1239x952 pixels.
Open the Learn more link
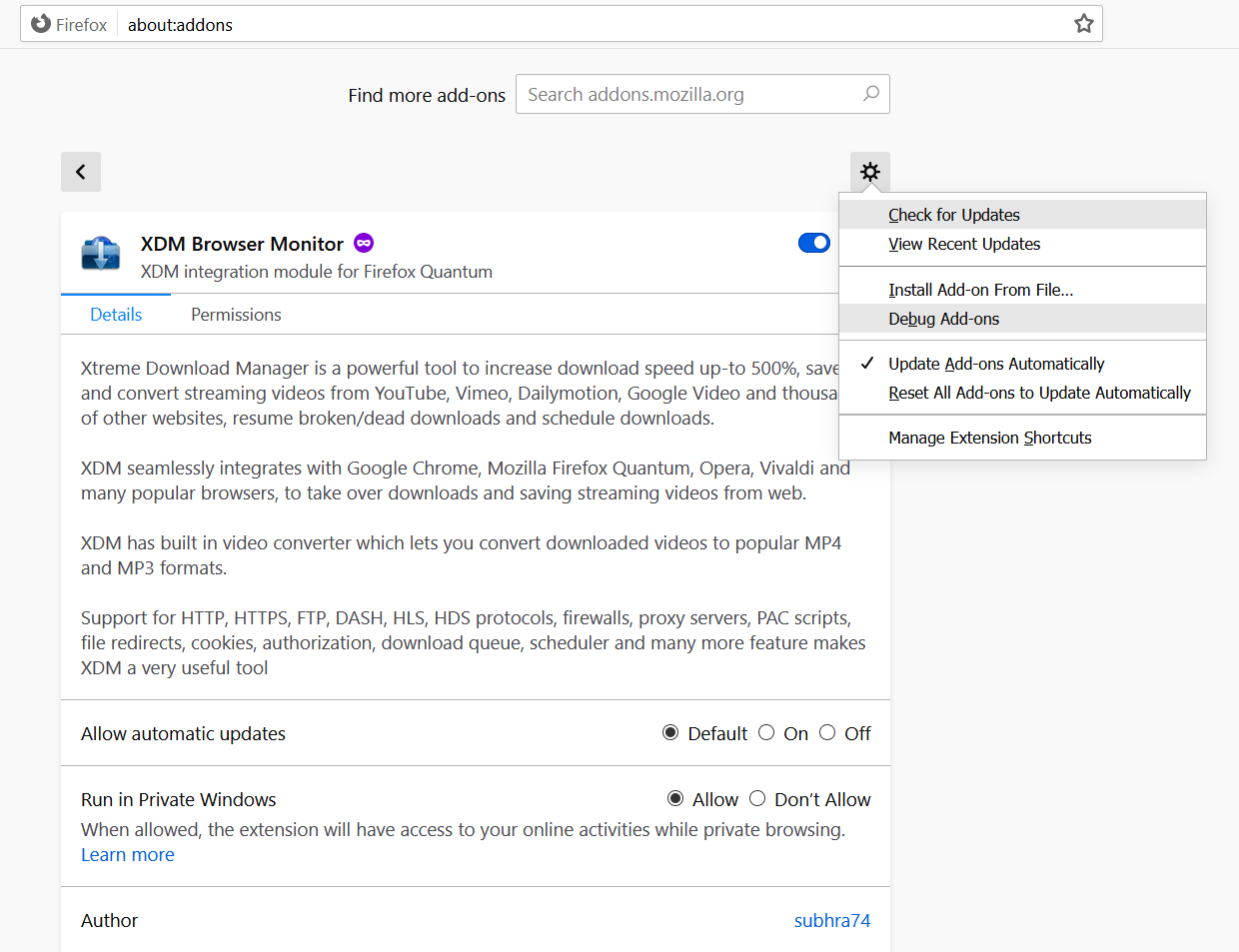click(x=127, y=854)
